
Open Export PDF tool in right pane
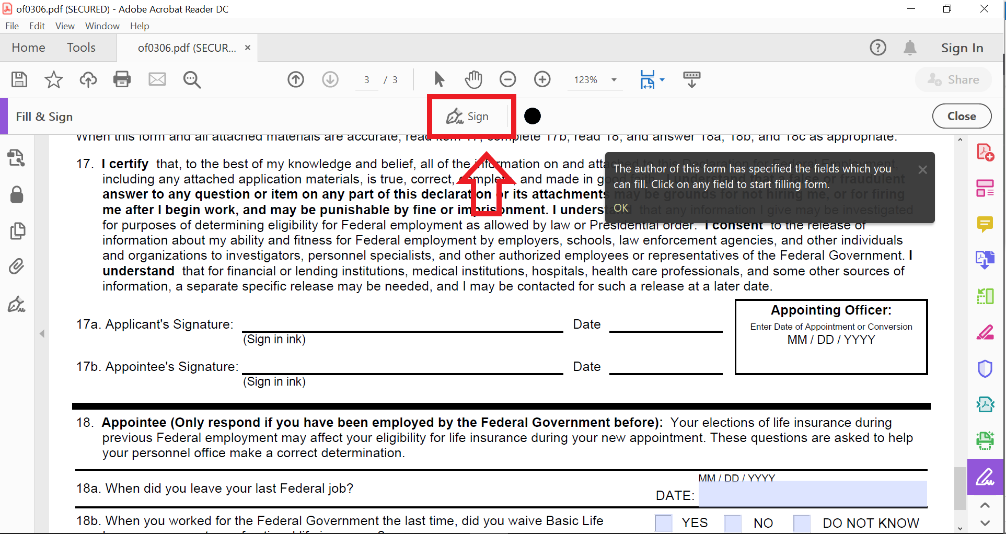click(x=985, y=259)
